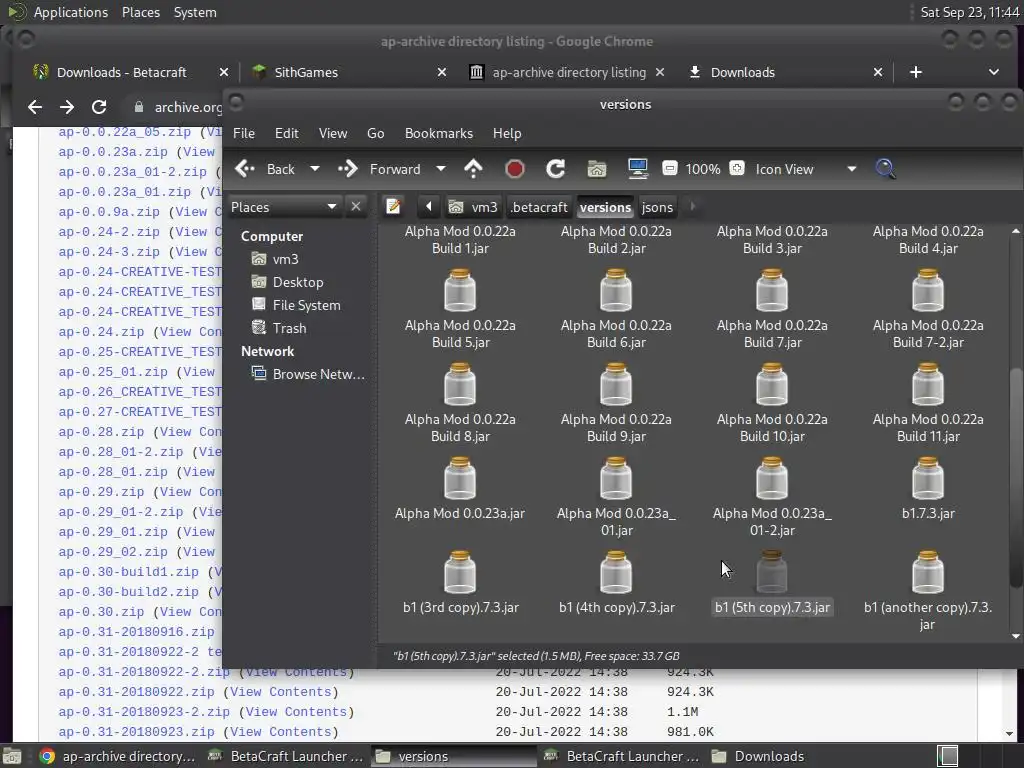The width and height of the screenshot is (1024, 768).
Task: Select Alpha Mod 0.0.22a Build 6.jar
Action: pyautogui.click(x=616, y=308)
